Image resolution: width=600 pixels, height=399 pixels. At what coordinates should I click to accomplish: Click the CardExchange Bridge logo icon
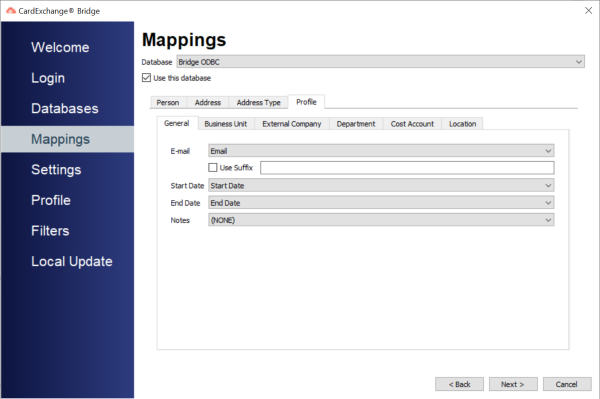[x=11, y=11]
